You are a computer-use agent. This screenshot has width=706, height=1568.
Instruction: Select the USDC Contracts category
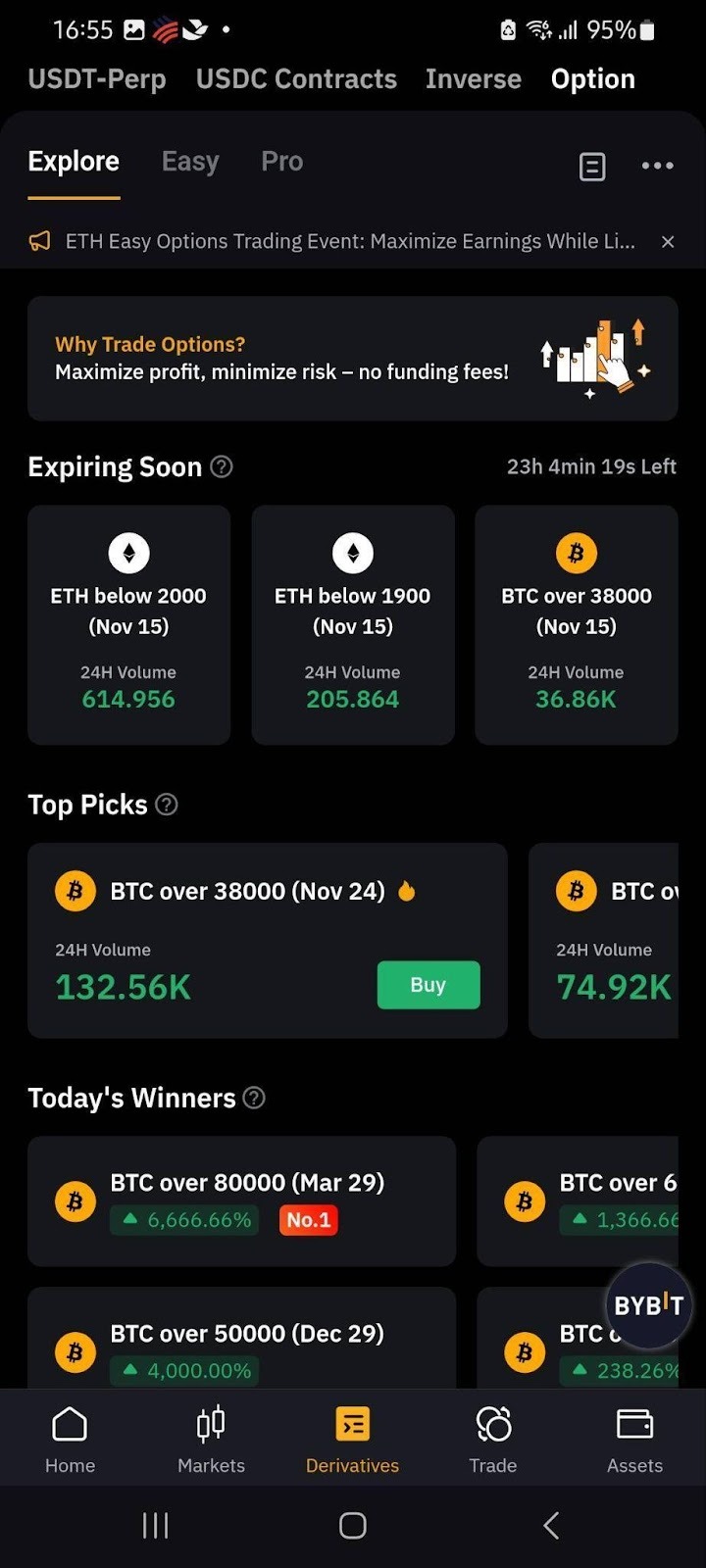tap(296, 79)
